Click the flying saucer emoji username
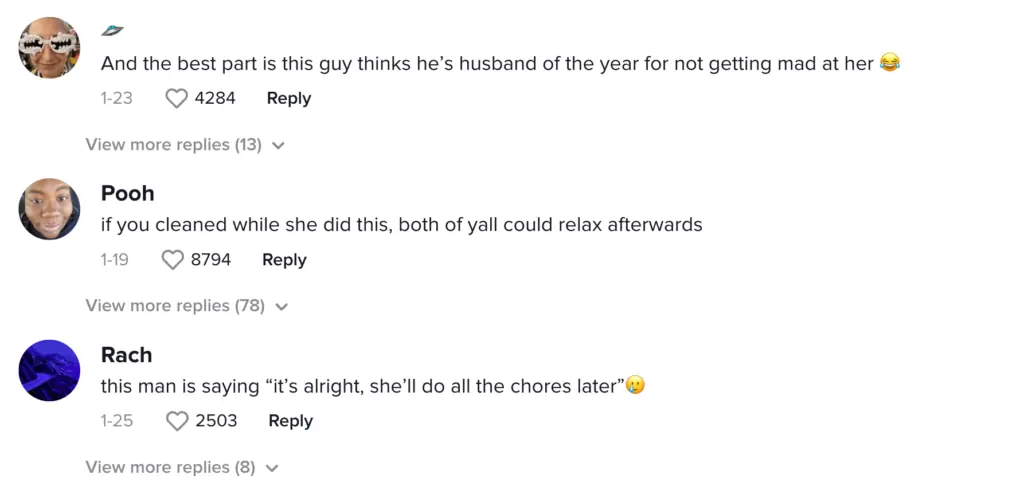1024x494 pixels. [x=112, y=31]
